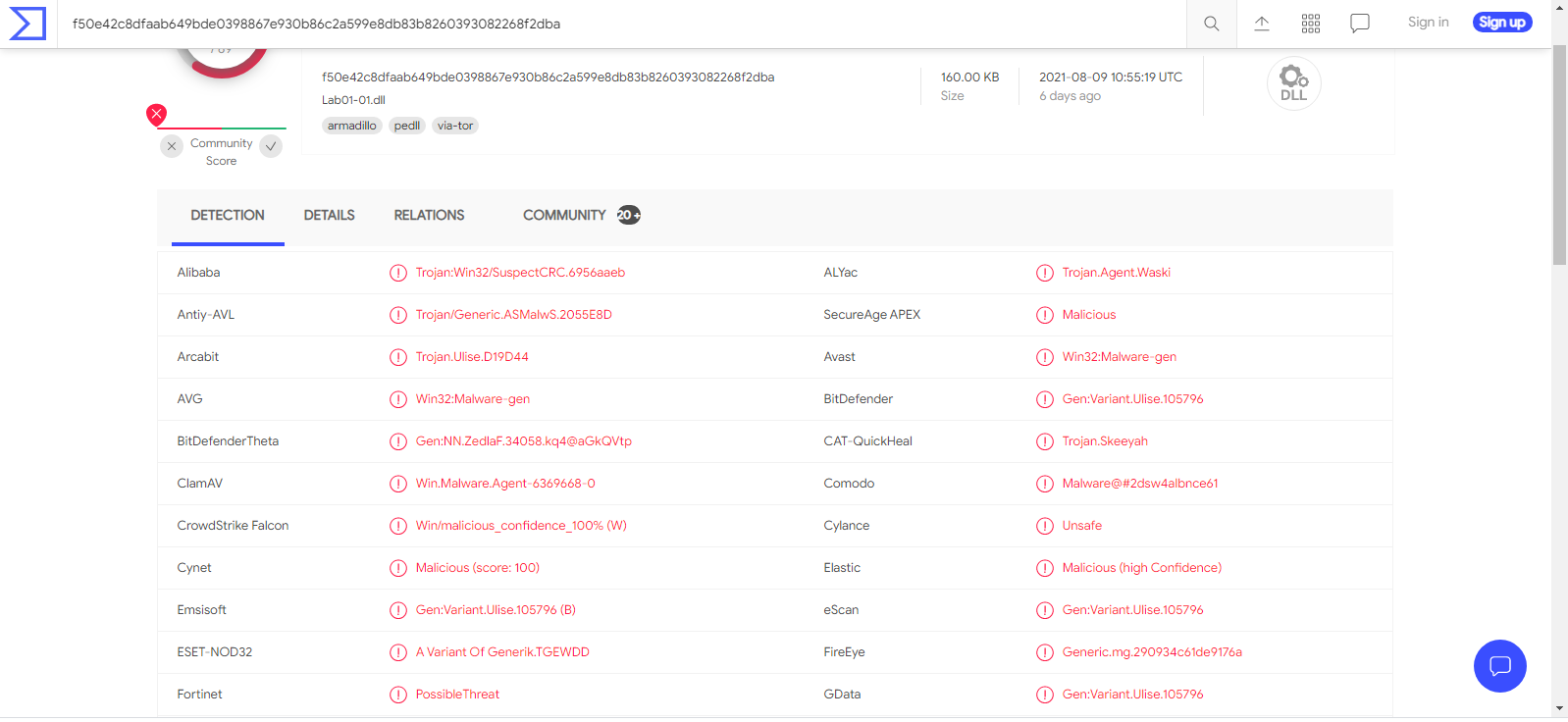
Task: Click Trojan/Generic.ASMalwS.2055E8D result
Action: pos(514,315)
